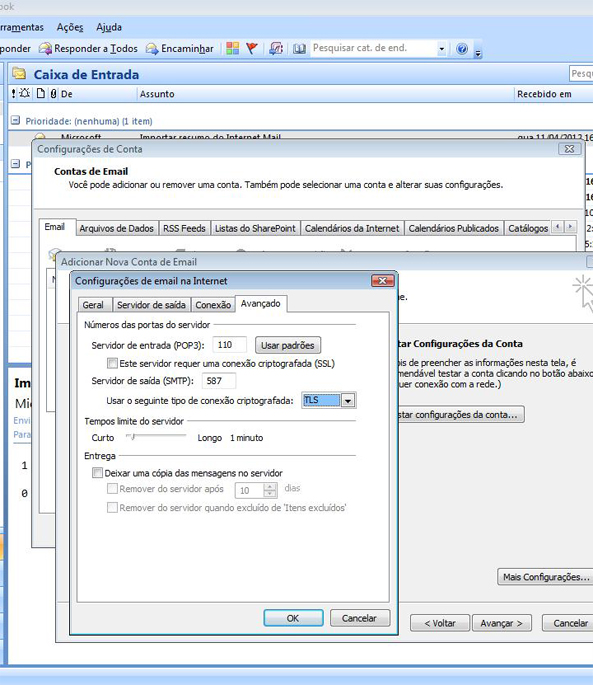Image resolution: width=593 pixels, height=685 pixels.
Task: Expand the Pesquisar cat. de end. dropdown arrow
Action: 441,48
